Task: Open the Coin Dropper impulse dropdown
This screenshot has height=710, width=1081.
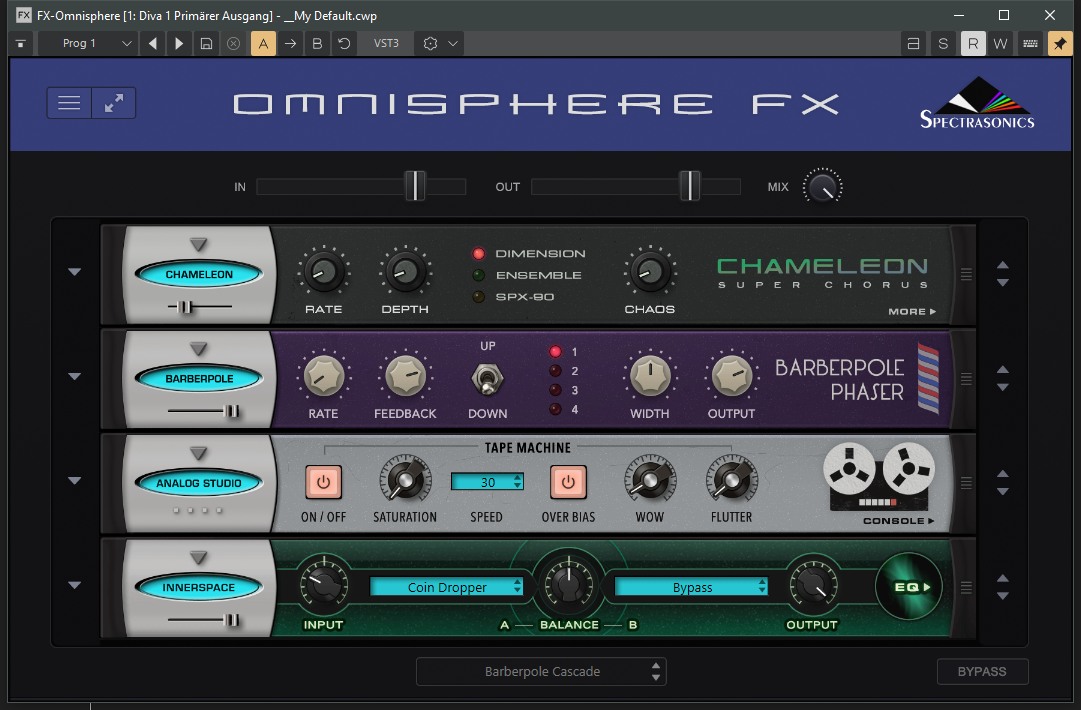Action: [447, 587]
